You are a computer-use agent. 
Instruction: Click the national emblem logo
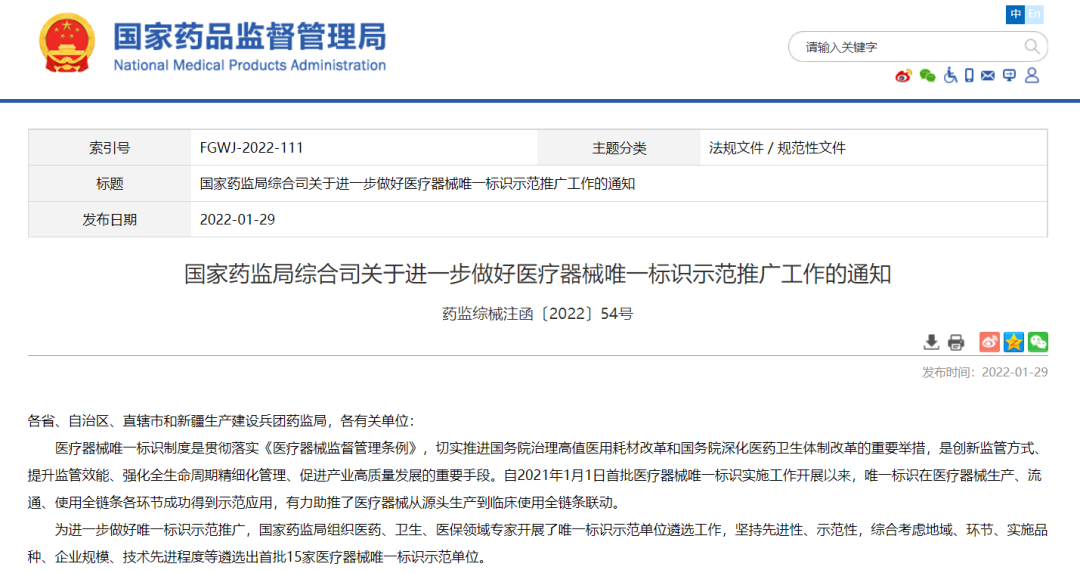point(67,43)
